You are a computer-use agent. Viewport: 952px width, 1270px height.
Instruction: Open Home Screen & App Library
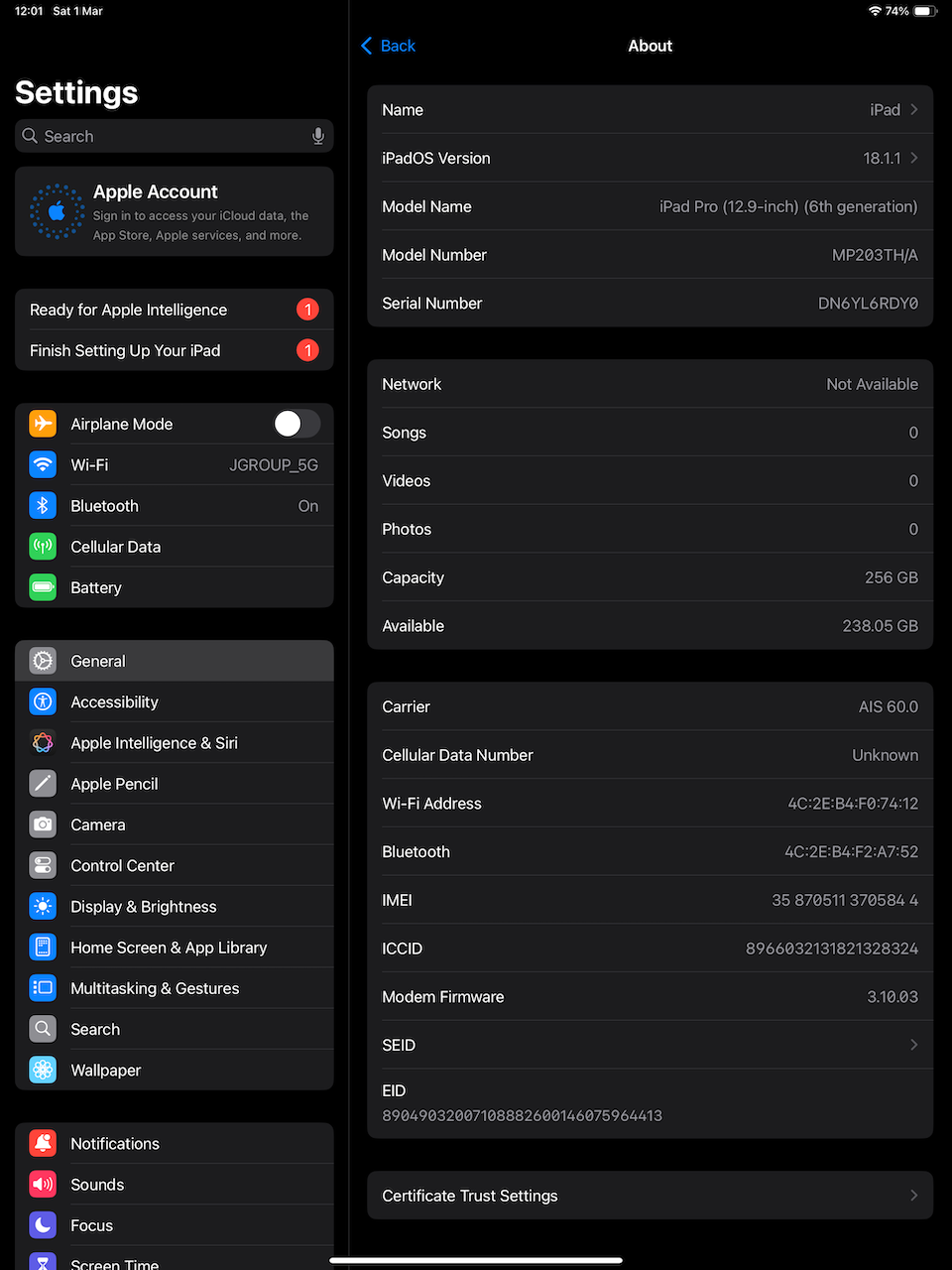click(175, 948)
